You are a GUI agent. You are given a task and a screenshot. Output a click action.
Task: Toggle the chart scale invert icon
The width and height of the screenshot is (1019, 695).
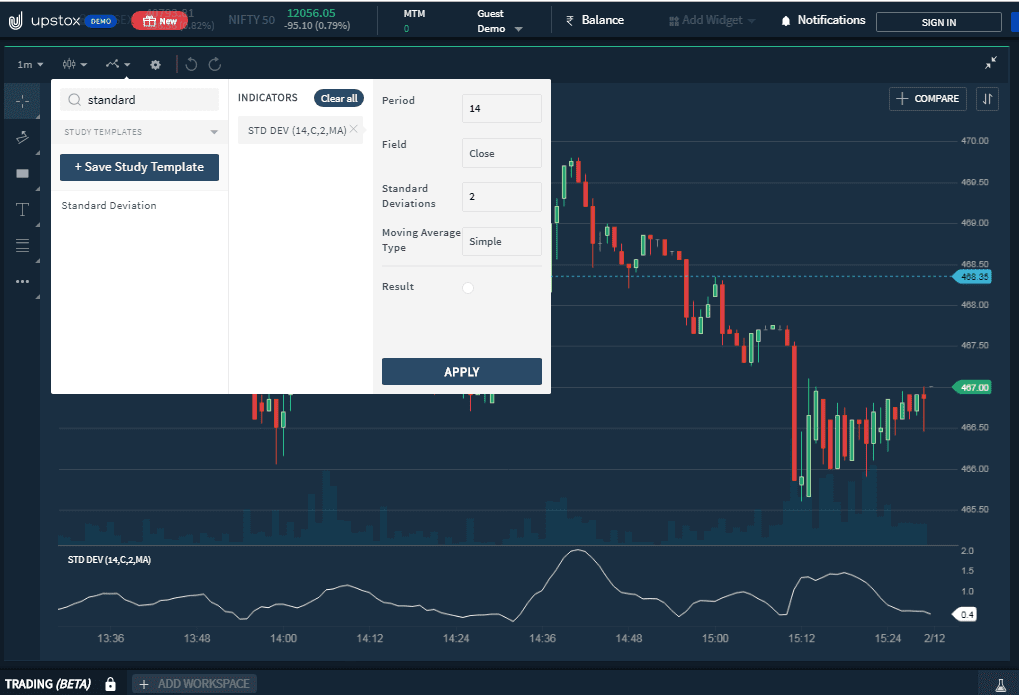[x=987, y=99]
